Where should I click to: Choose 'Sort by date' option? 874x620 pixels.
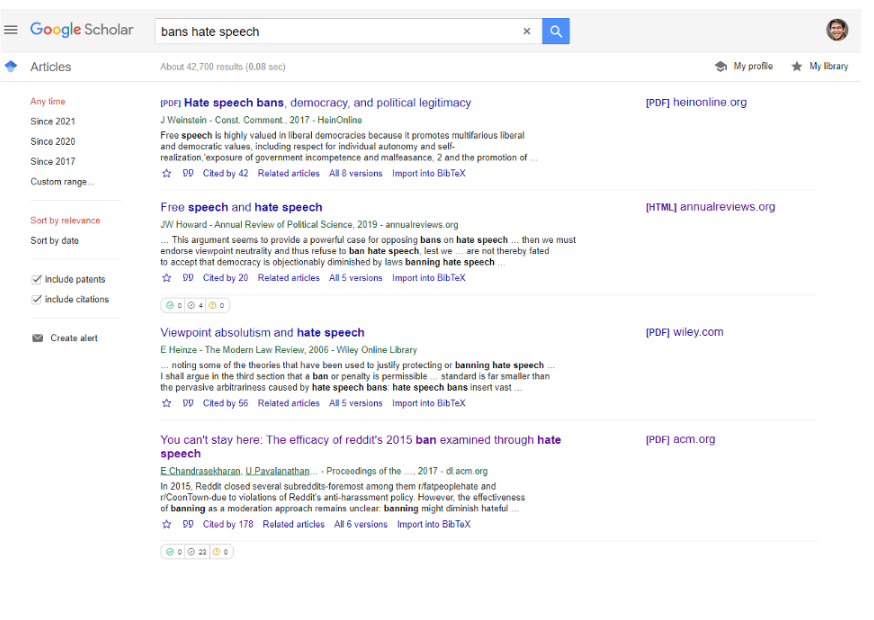[54, 241]
